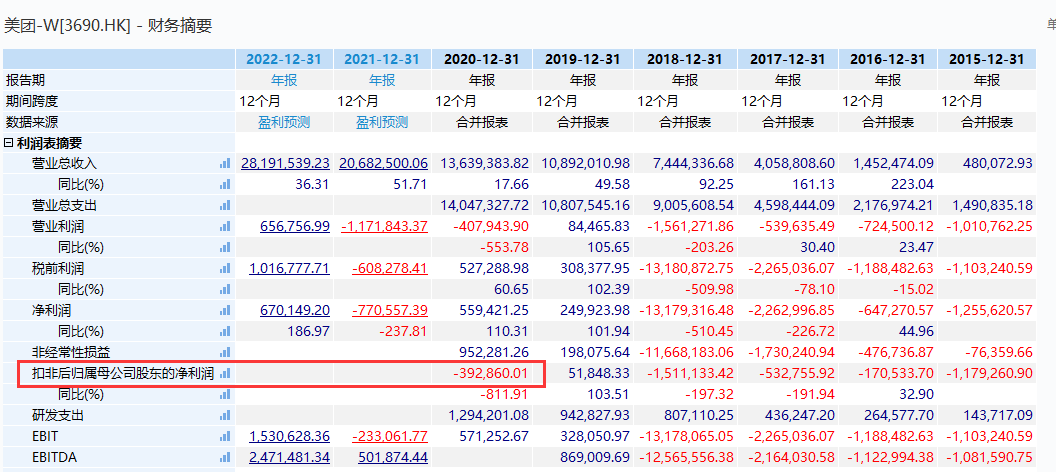Select 2015 营业总收入 value 480,072.93
Viewport: 1056px width, 472px height.
click(998, 164)
